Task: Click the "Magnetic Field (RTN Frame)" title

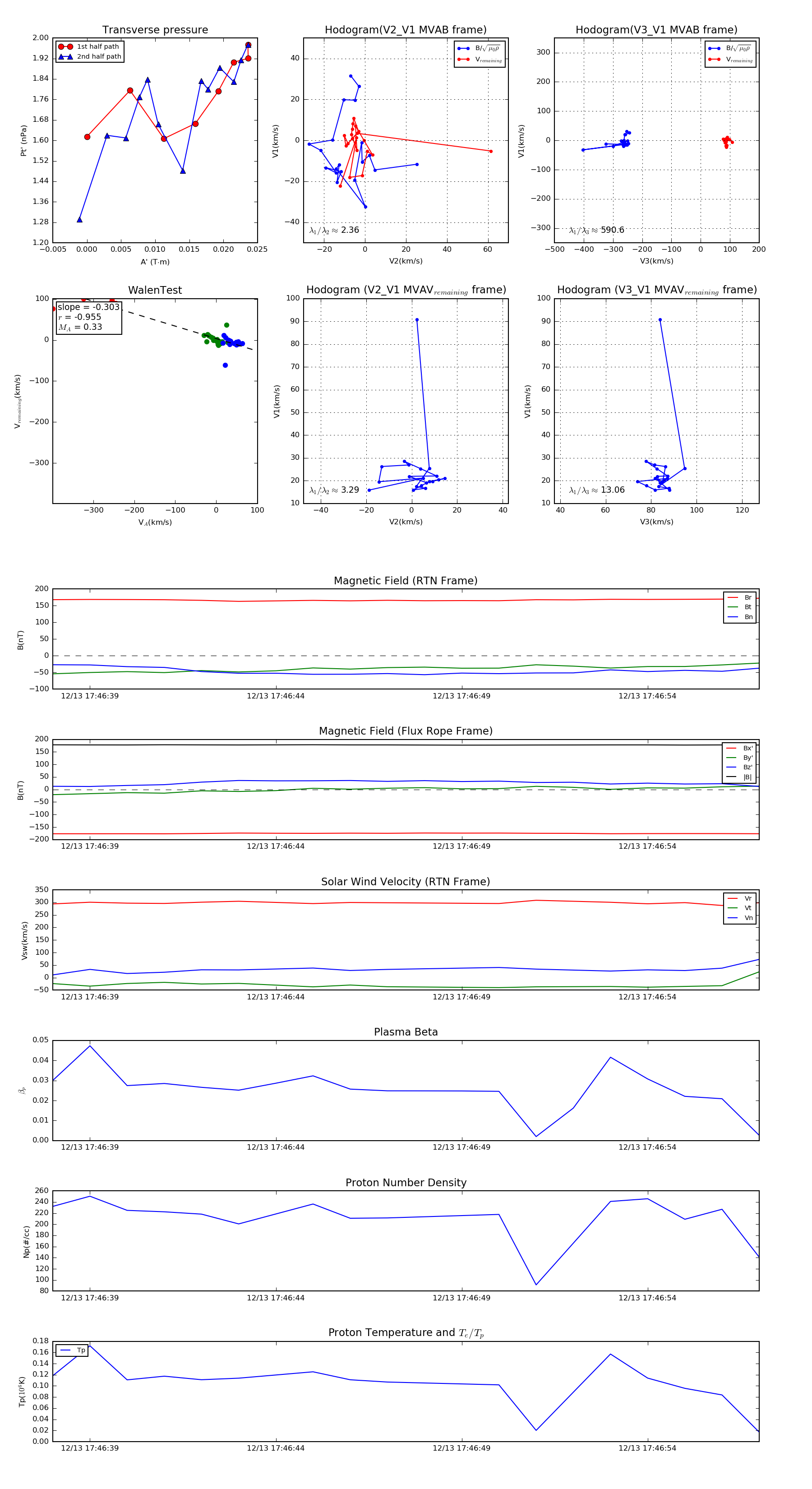Action: 405,581
